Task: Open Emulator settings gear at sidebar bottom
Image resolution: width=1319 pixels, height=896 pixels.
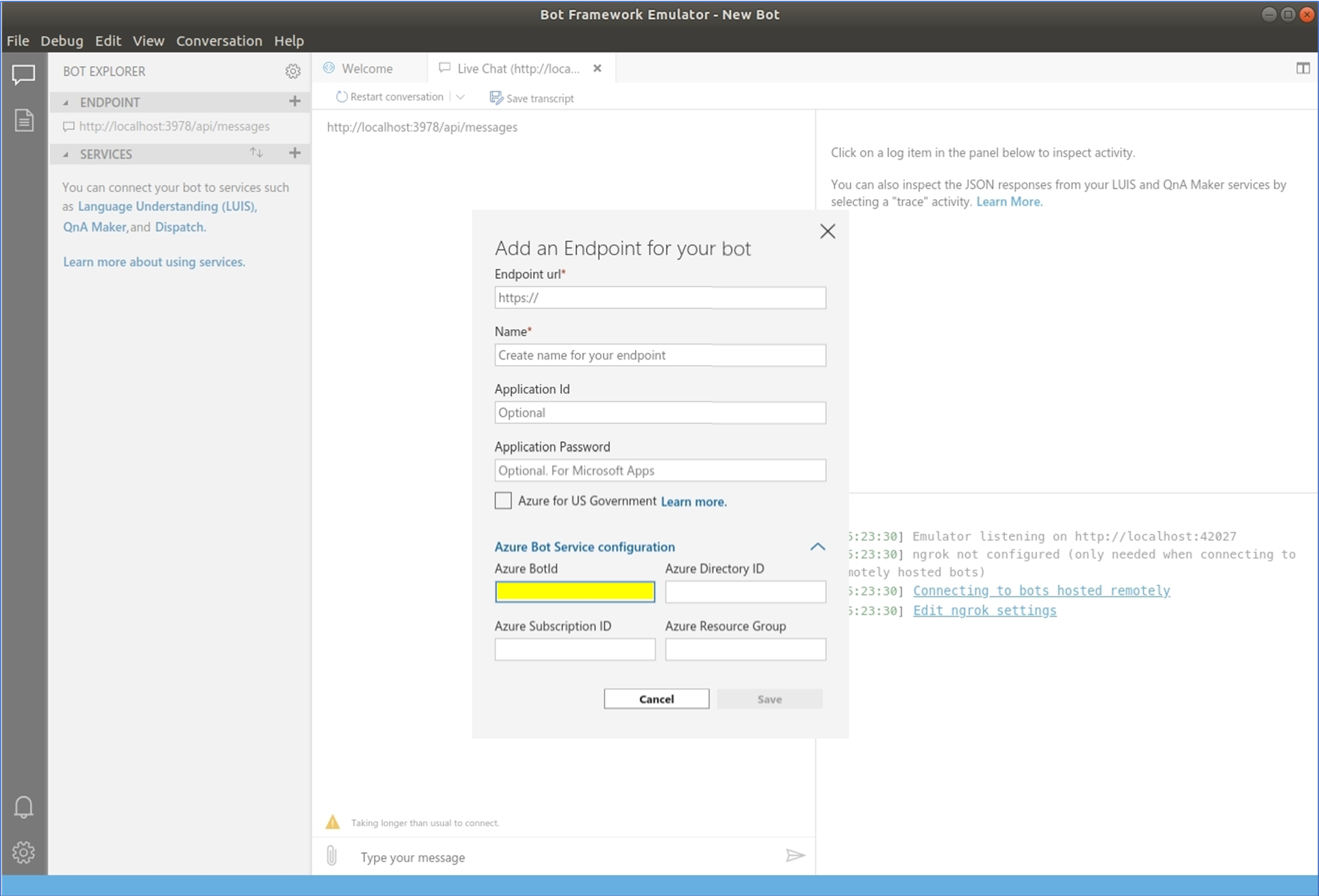Action: (x=24, y=852)
